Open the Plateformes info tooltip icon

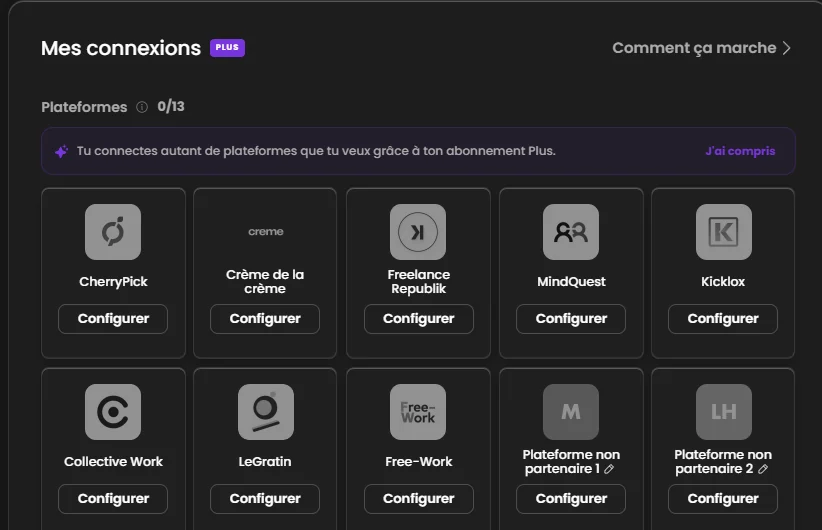pos(142,107)
